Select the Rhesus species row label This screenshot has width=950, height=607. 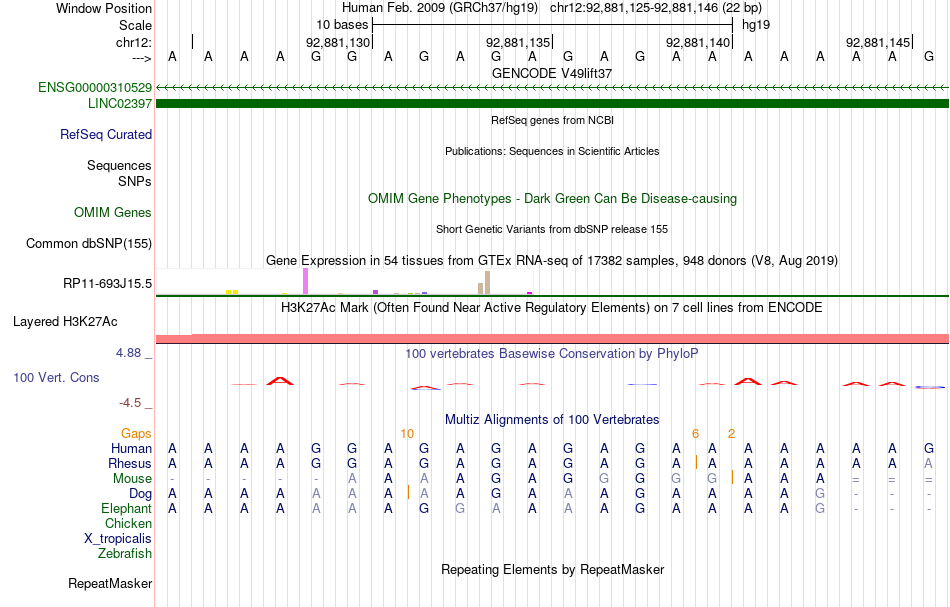(130, 464)
